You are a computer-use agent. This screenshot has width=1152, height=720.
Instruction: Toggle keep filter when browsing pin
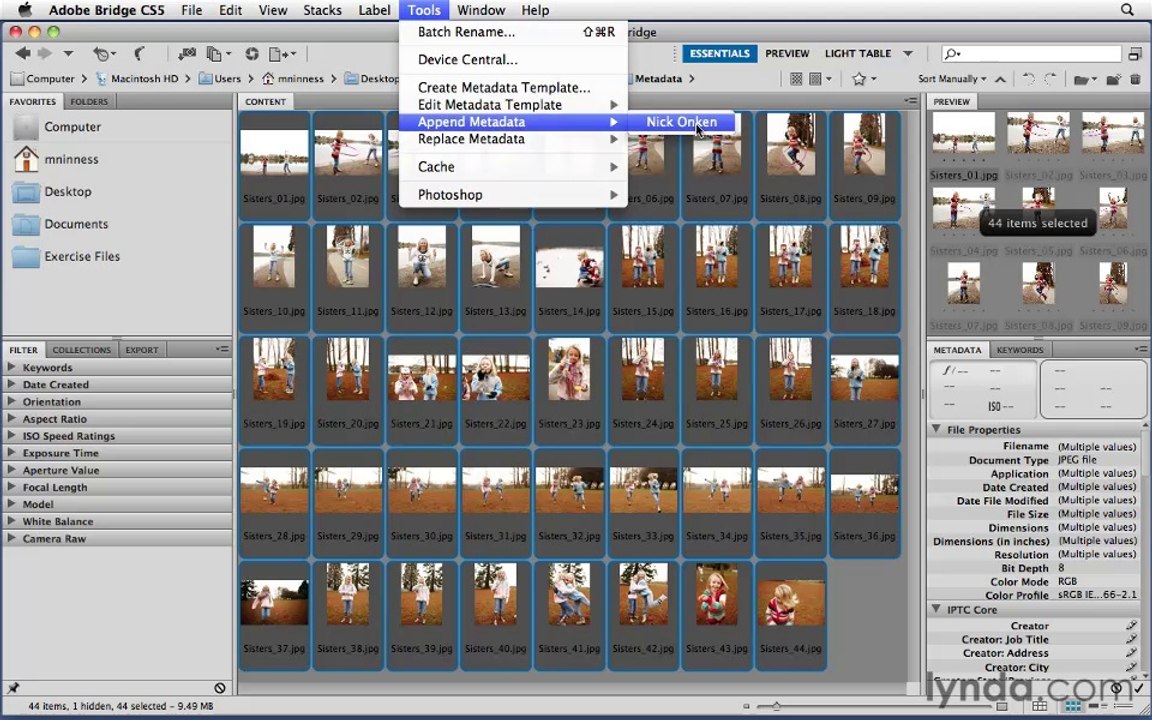point(13,688)
